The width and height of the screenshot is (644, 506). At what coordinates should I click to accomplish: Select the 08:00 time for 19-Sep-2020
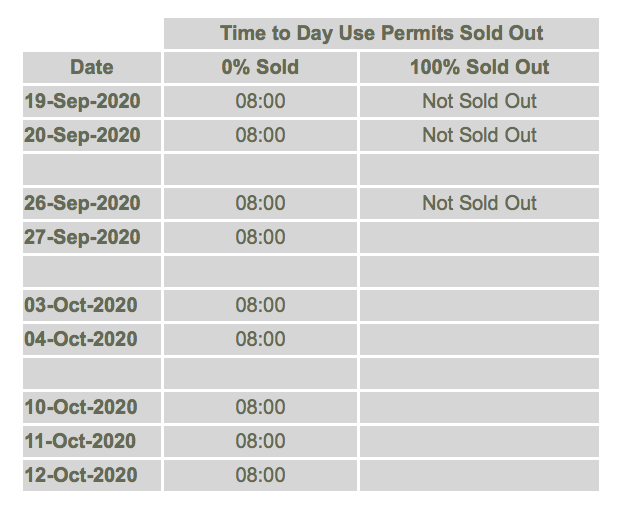pyautogui.click(x=260, y=101)
